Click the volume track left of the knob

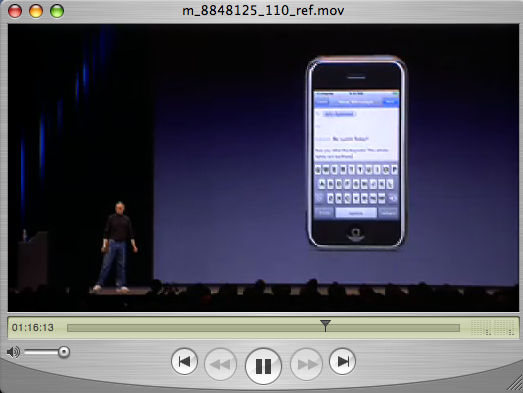click(41, 352)
